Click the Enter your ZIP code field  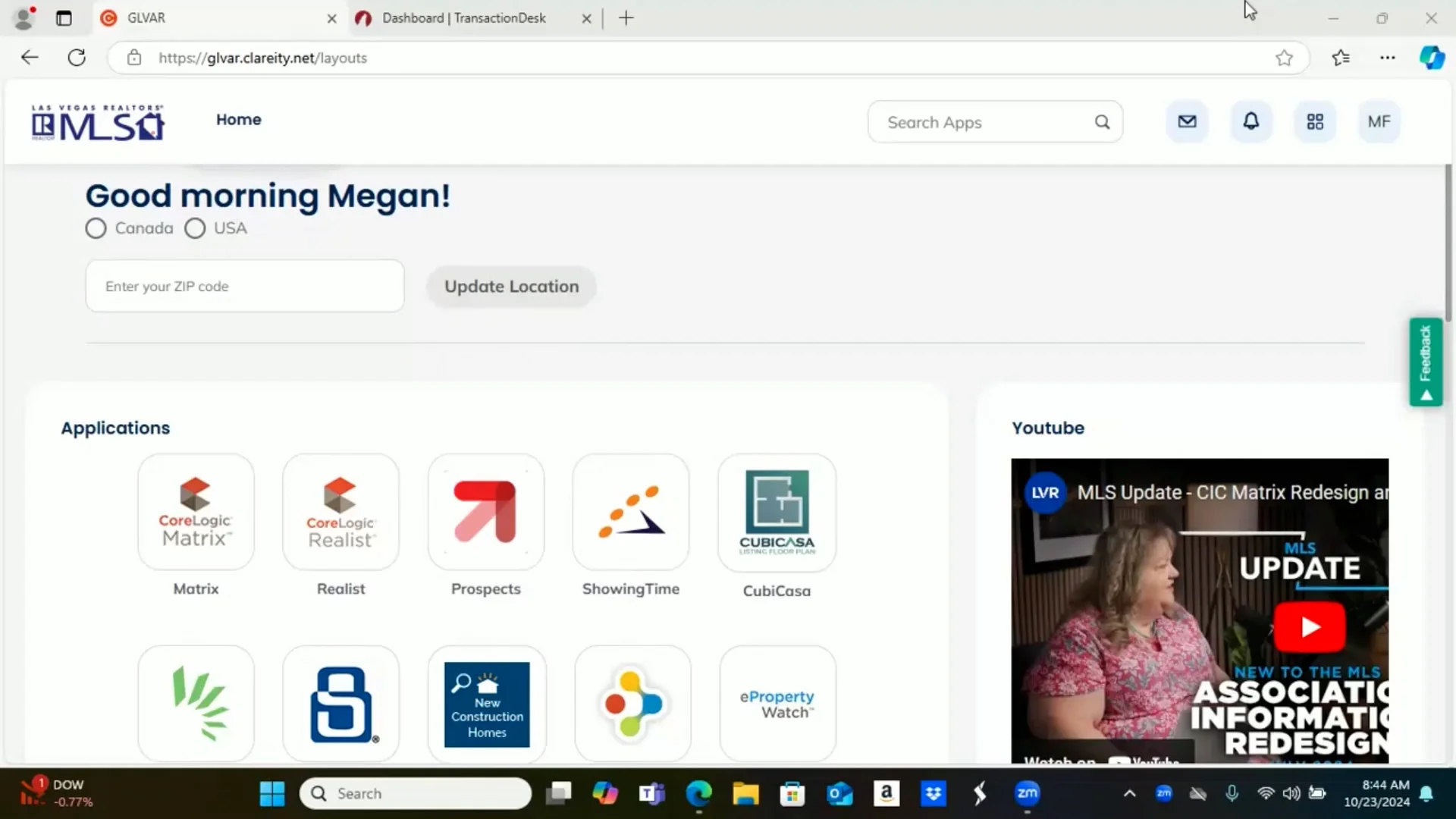point(244,286)
